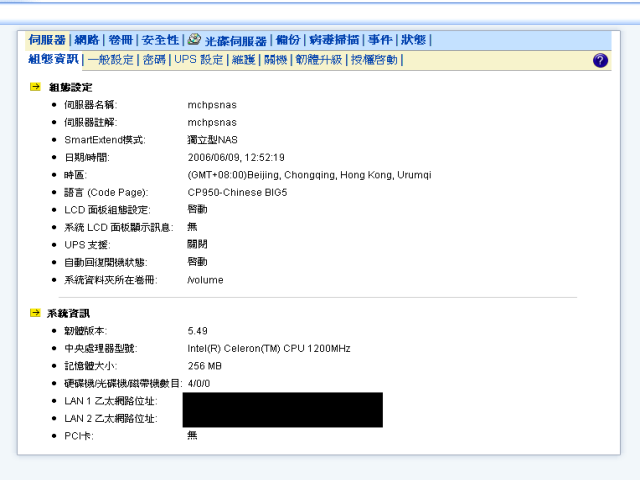640x480 pixels.
Task: Click the LCD 面板組態設定 label
Action: 107,210
